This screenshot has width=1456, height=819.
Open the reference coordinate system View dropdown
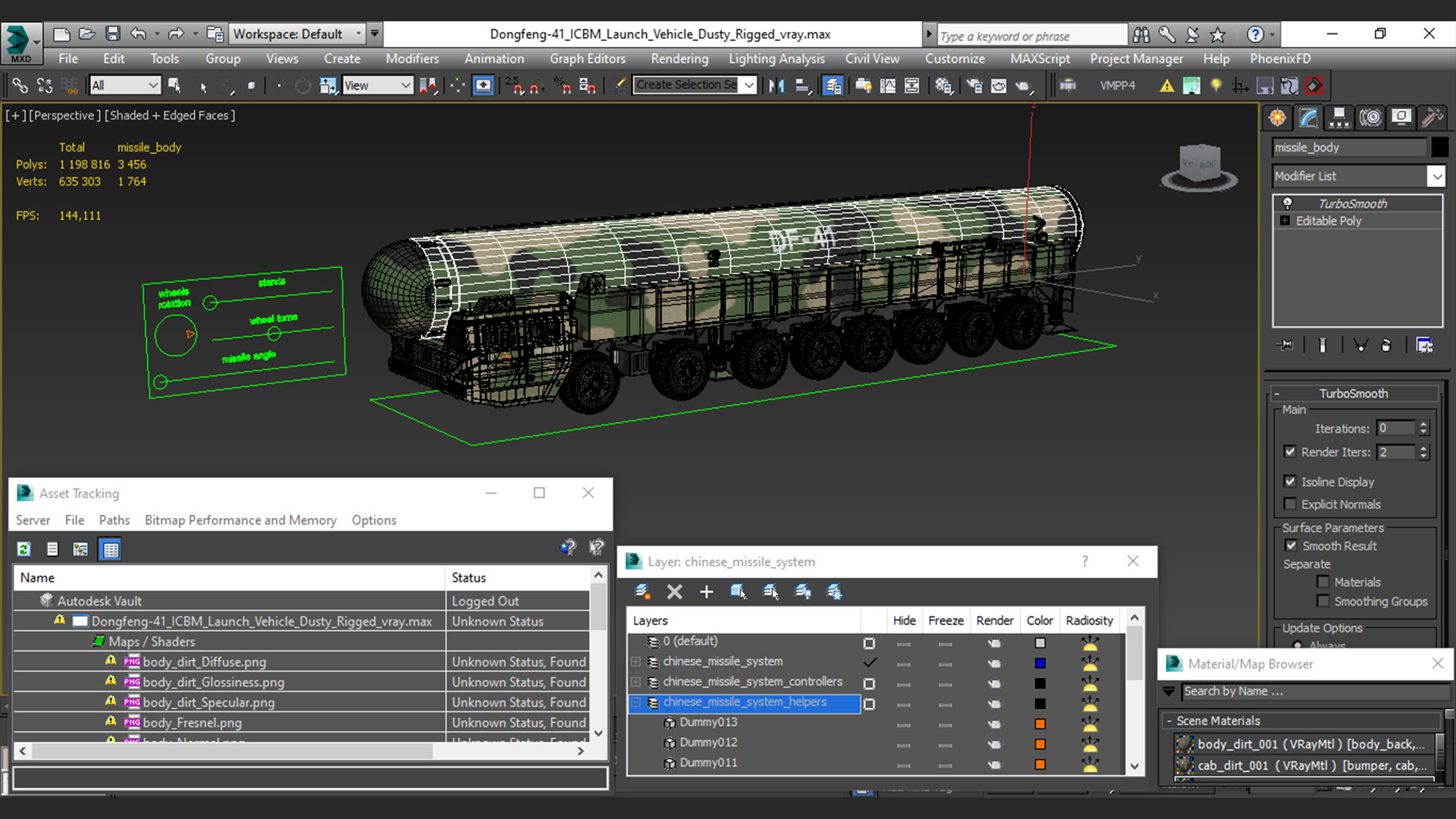pyautogui.click(x=377, y=85)
